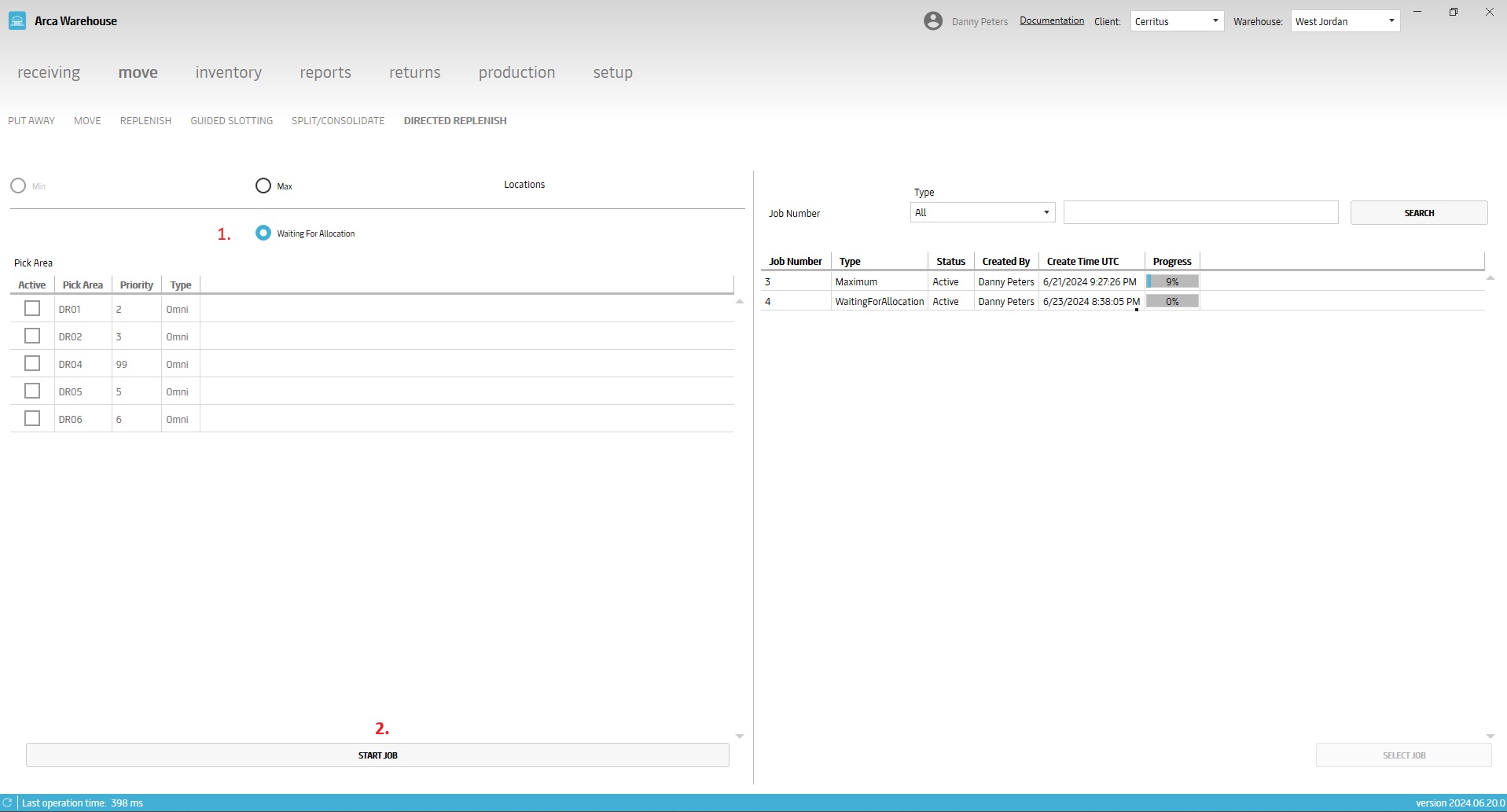
Task: Switch to MOVE sub-tab
Action: click(87, 121)
